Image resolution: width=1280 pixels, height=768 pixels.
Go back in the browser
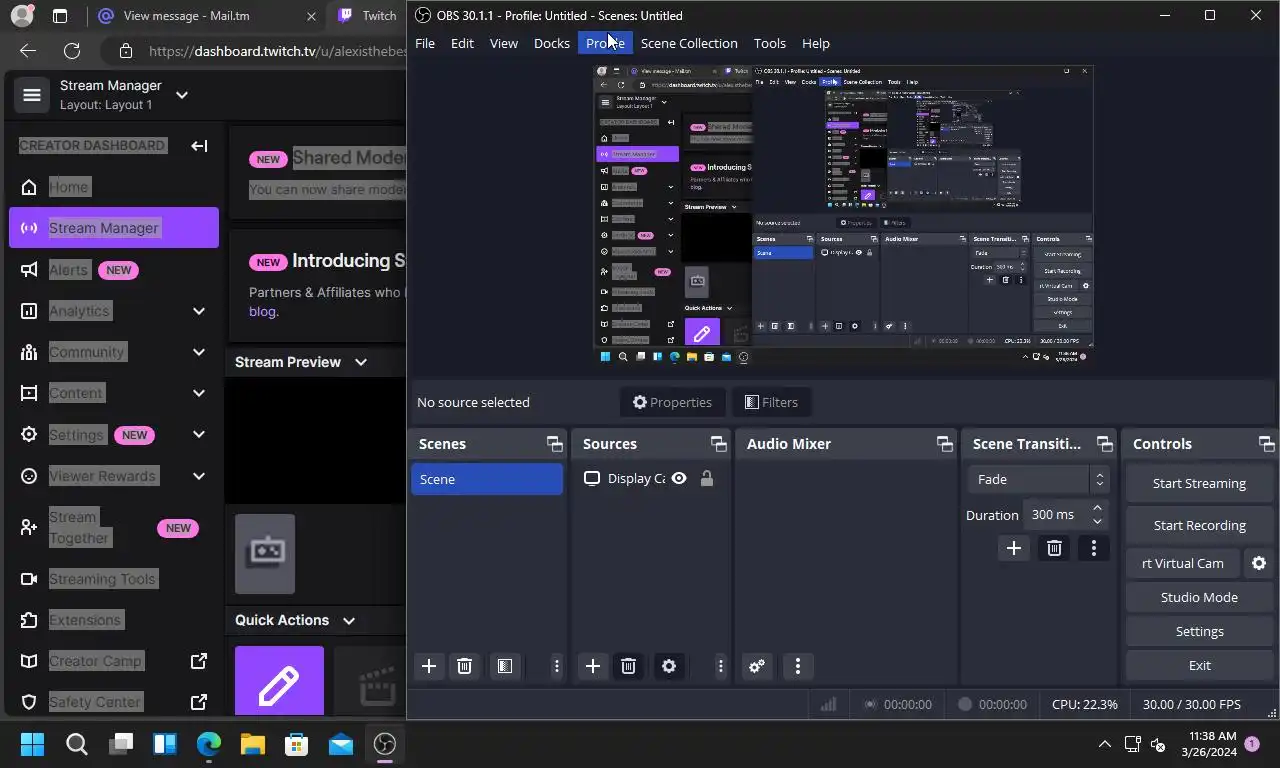28,51
